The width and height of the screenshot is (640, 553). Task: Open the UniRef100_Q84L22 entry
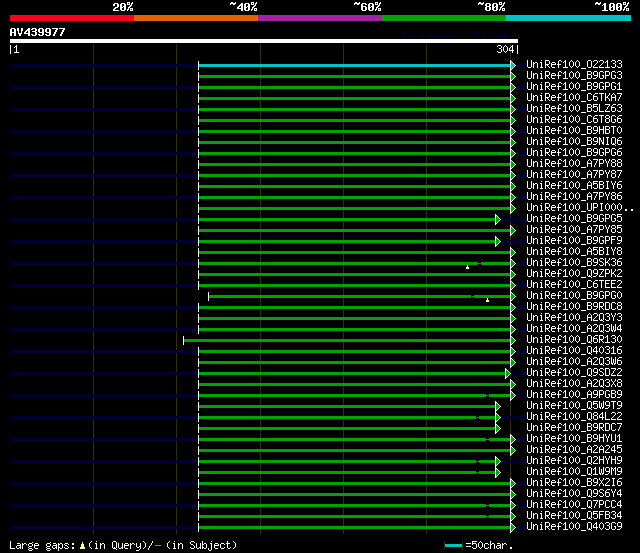tap(574, 417)
